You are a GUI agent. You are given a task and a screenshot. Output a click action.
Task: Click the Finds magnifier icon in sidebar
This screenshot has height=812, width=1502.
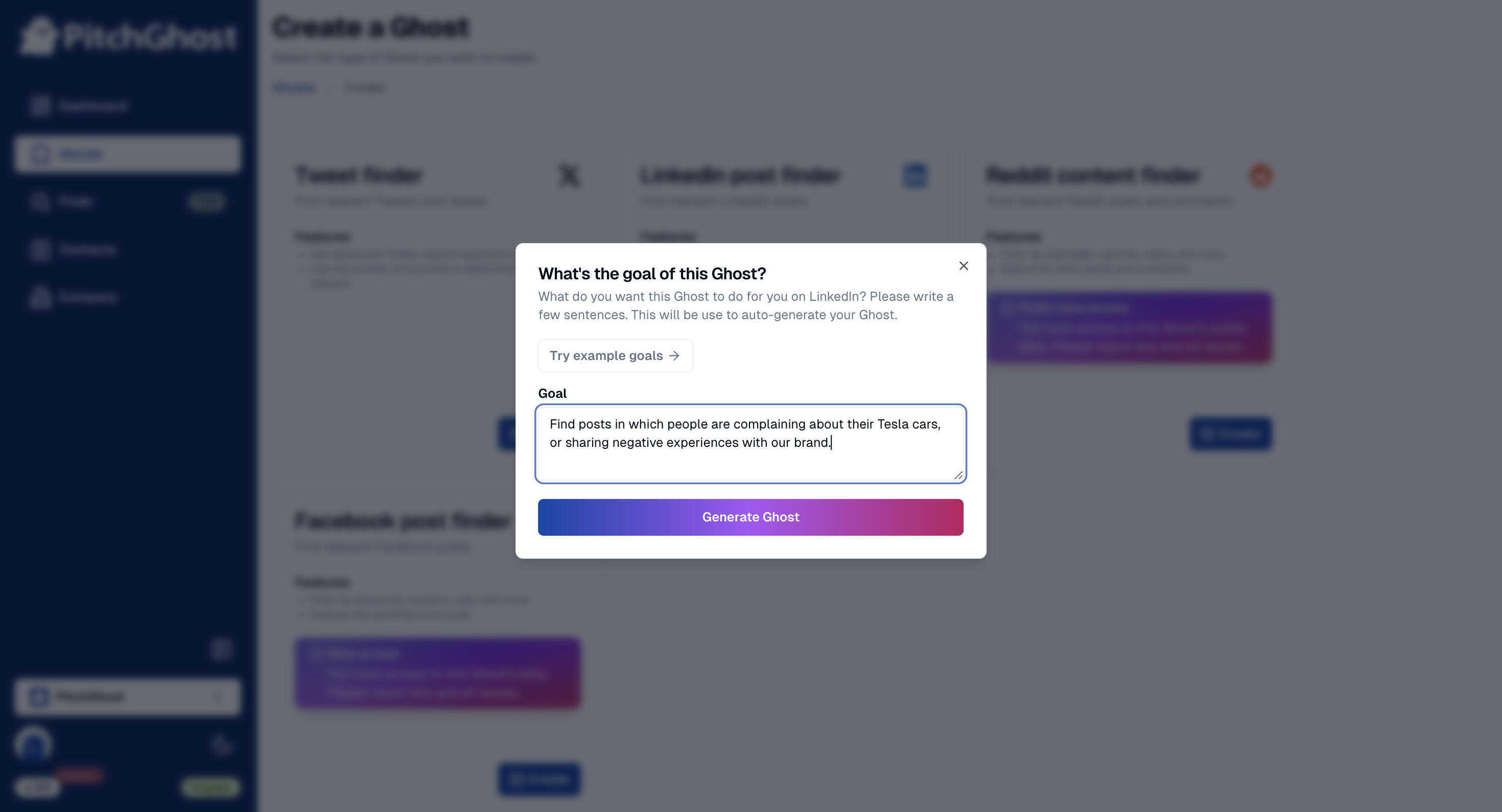pyautogui.click(x=40, y=202)
